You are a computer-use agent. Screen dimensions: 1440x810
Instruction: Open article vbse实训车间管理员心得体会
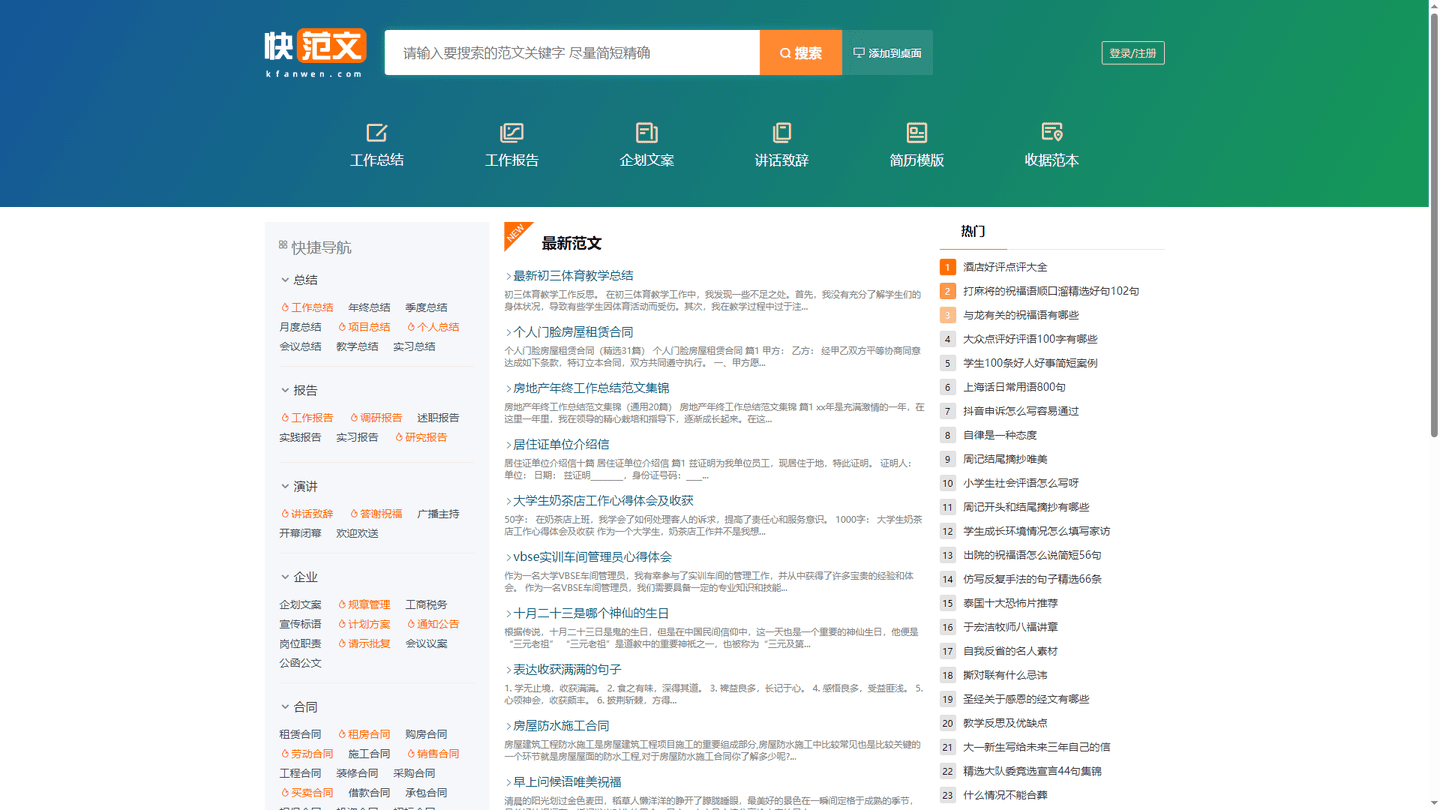pyautogui.click(x=592, y=557)
